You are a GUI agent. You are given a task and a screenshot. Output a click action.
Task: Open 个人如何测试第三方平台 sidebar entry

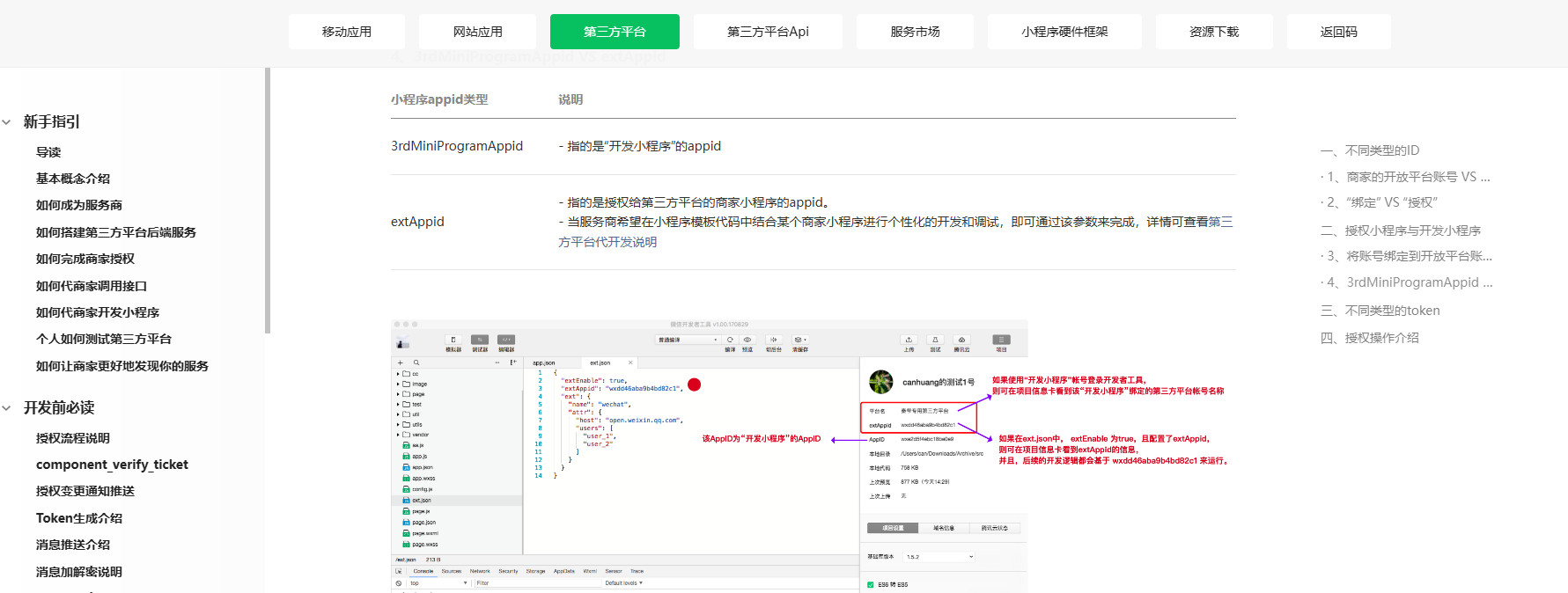104,339
